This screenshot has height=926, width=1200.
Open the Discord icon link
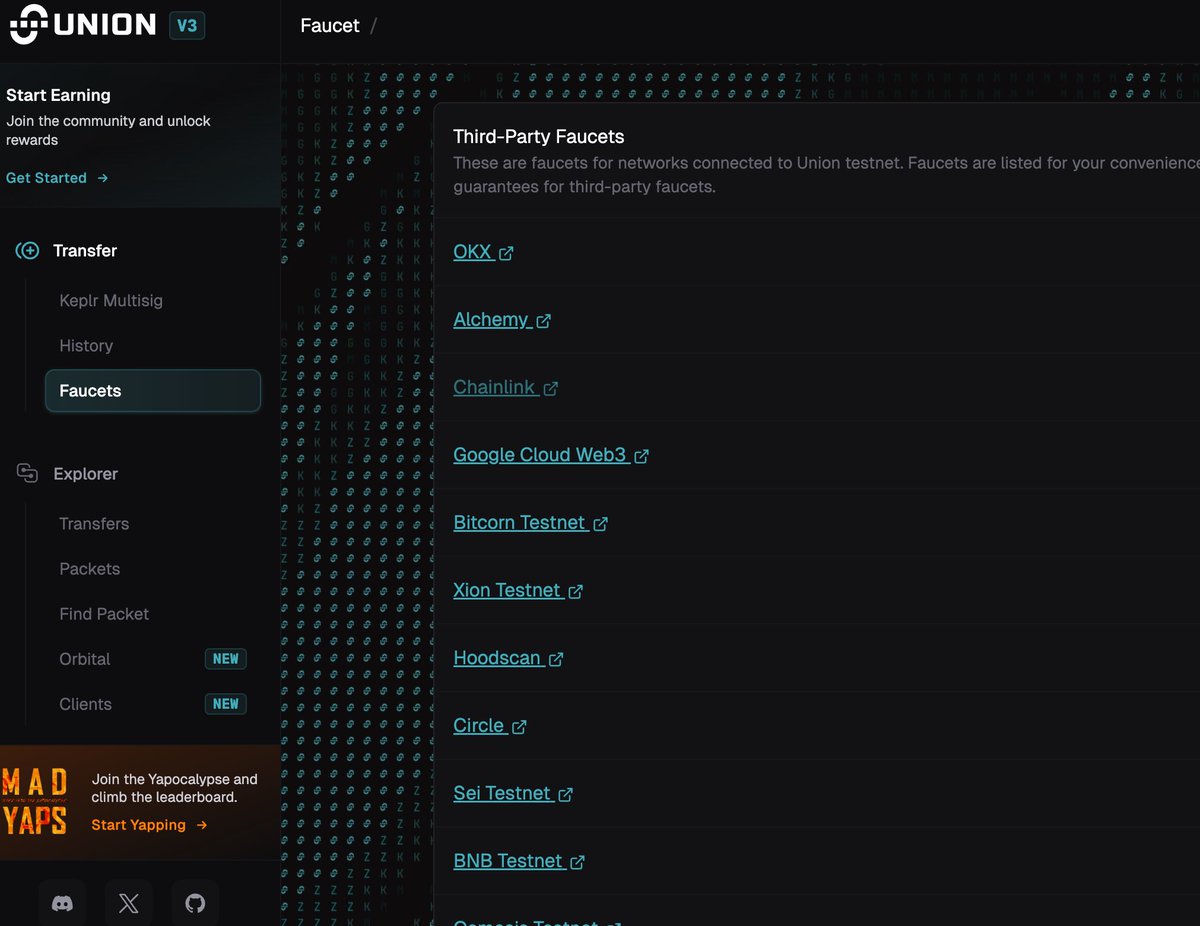pyautogui.click(x=62, y=904)
